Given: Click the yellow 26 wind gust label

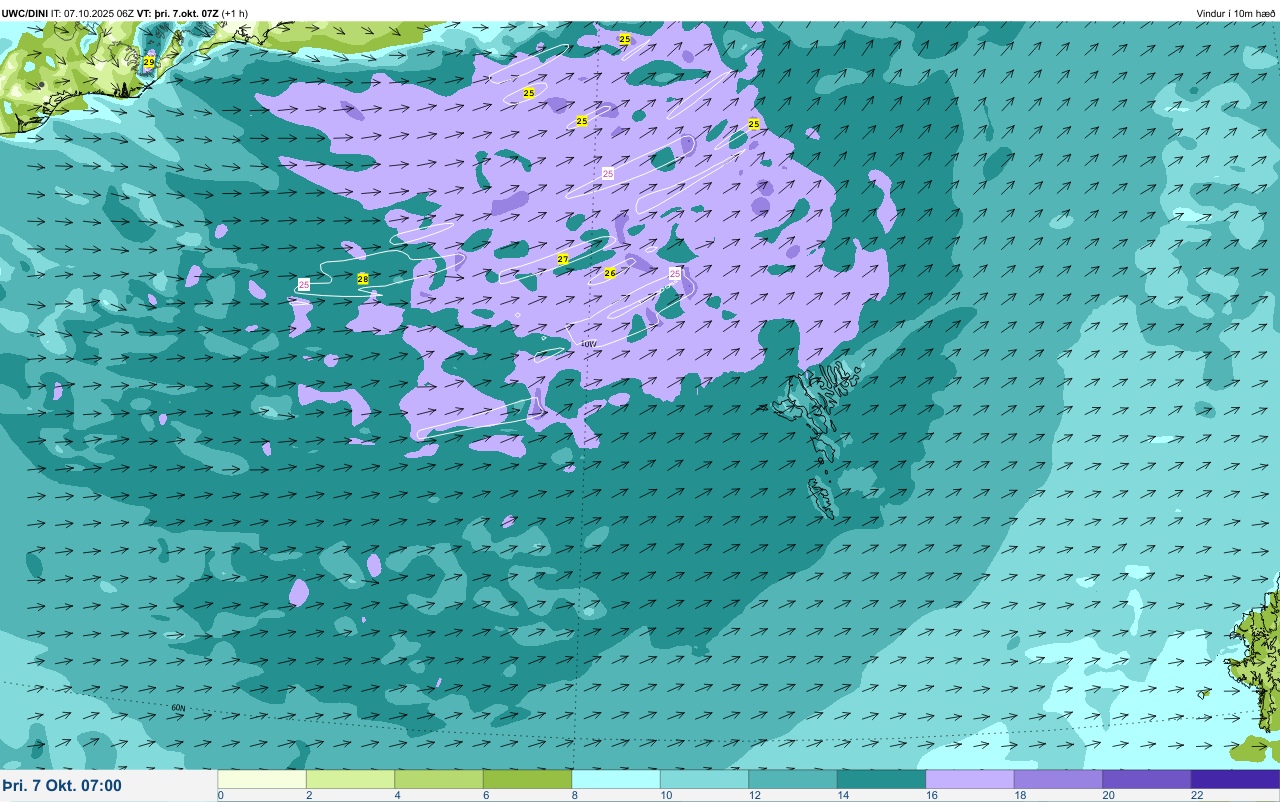Looking at the screenshot, I should (610, 272).
